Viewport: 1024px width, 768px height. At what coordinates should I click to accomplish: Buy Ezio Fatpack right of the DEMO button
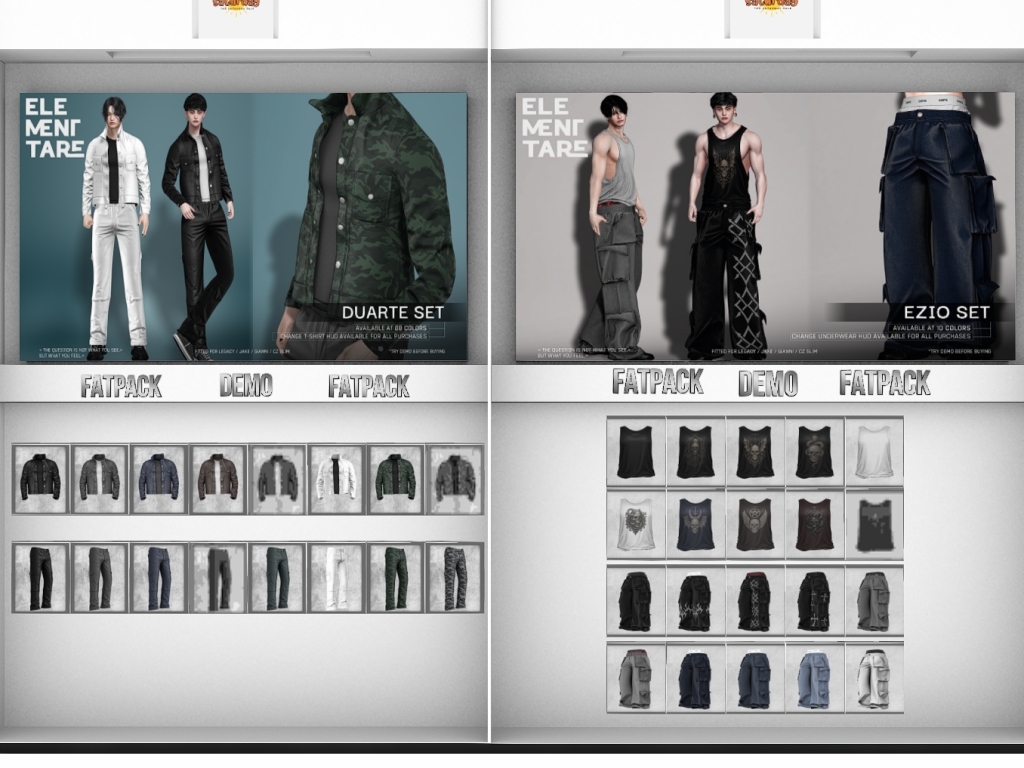tap(884, 383)
